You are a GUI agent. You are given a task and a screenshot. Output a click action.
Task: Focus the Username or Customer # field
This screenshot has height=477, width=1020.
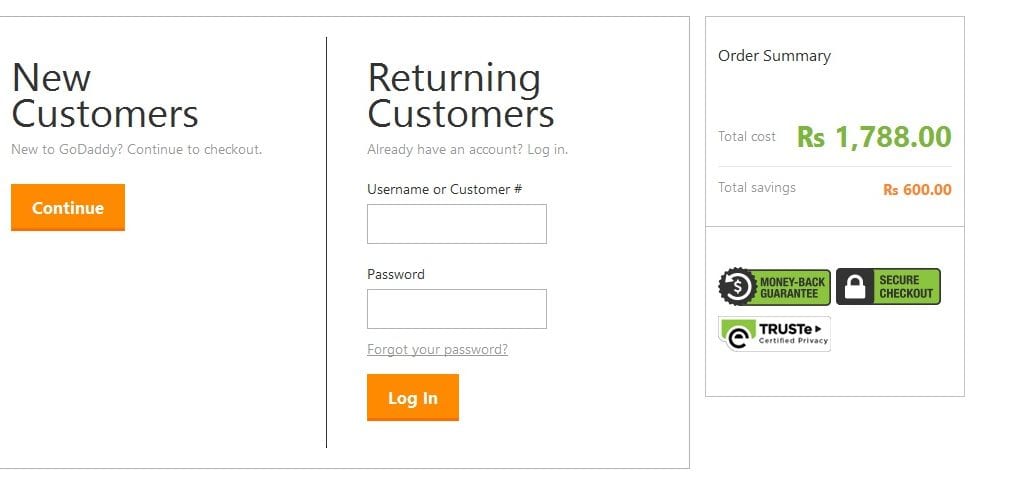click(456, 224)
